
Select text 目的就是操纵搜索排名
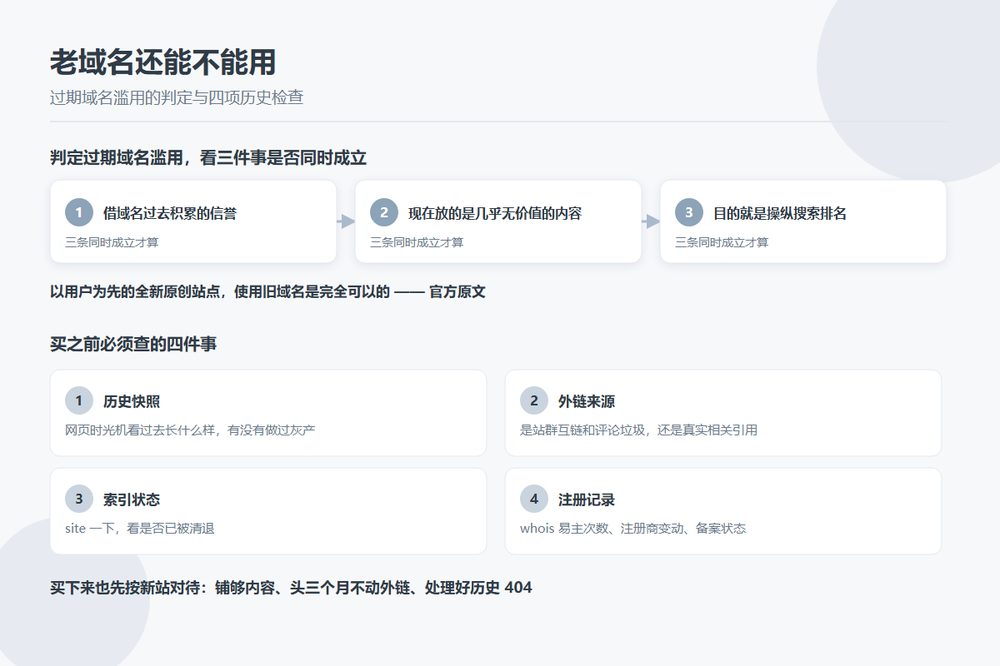[779, 213]
